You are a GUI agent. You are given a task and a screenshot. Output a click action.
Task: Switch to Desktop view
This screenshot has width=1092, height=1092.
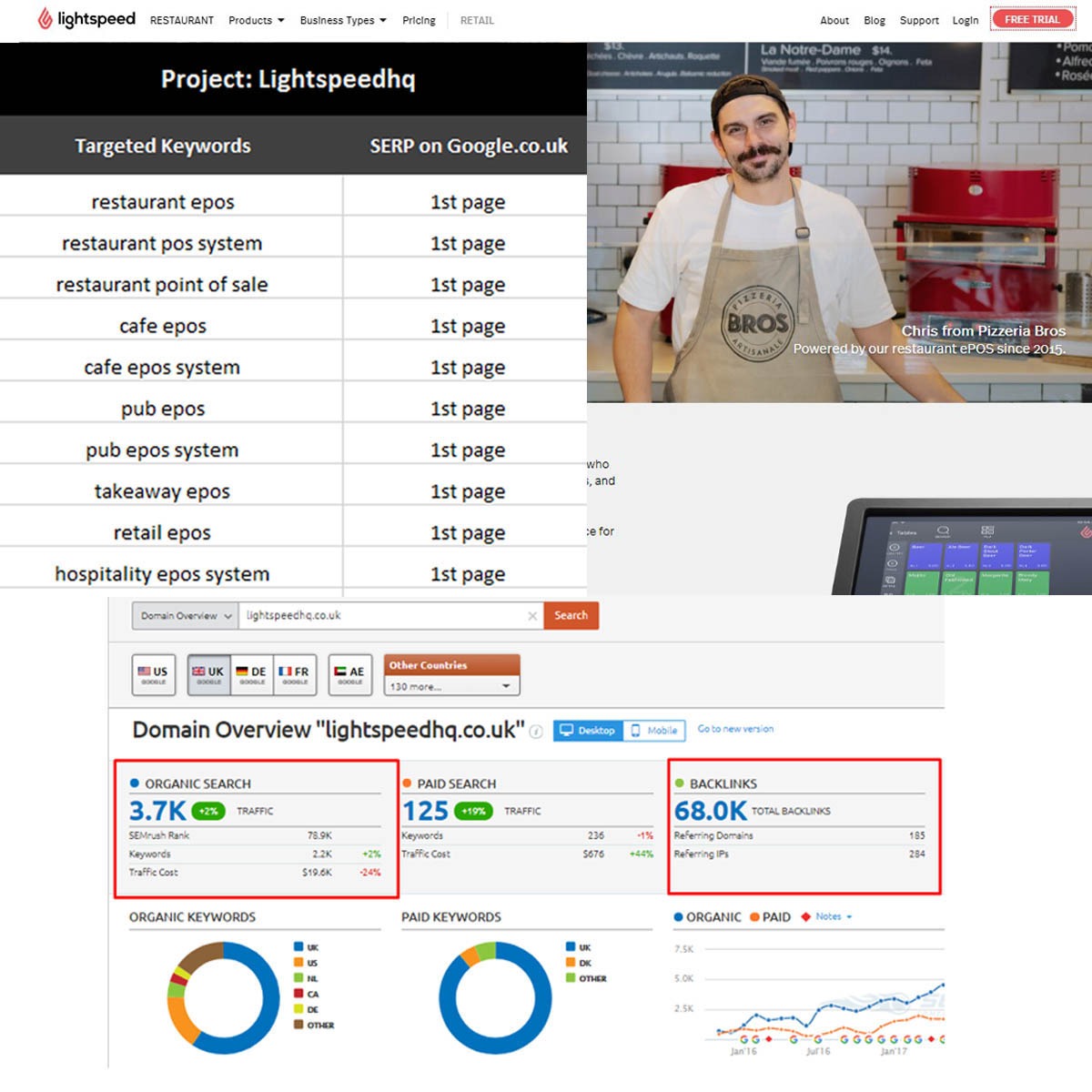point(588,730)
